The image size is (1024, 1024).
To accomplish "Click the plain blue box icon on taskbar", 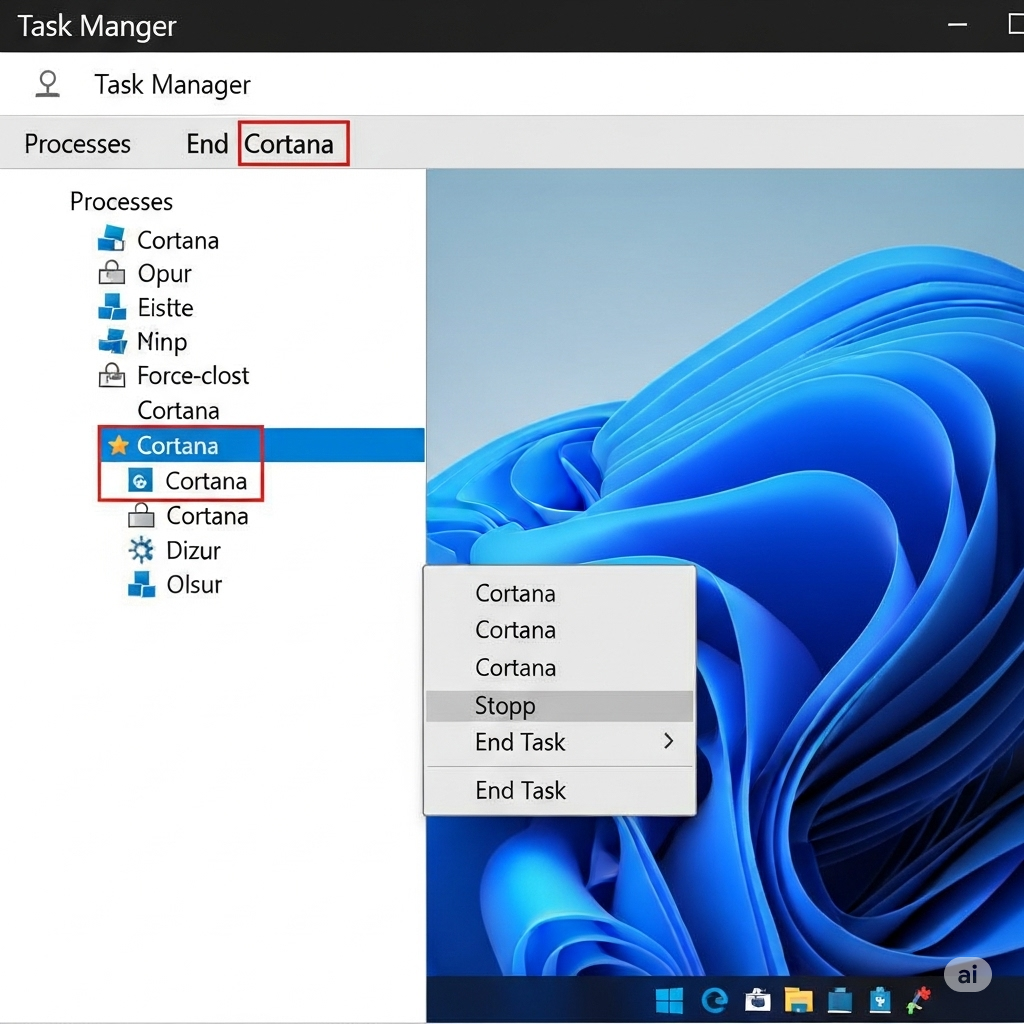I will pyautogui.click(x=840, y=1000).
